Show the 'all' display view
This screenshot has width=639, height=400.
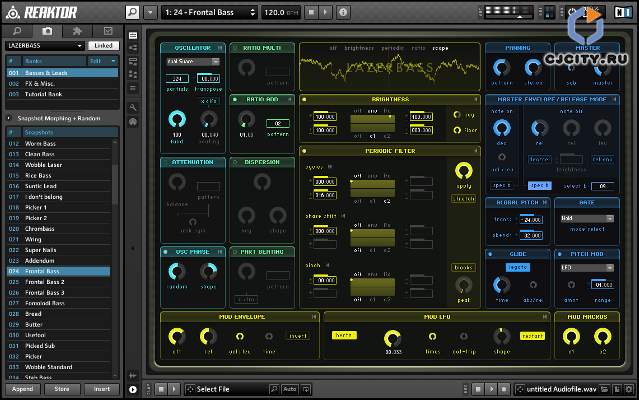pyautogui.click(x=333, y=48)
